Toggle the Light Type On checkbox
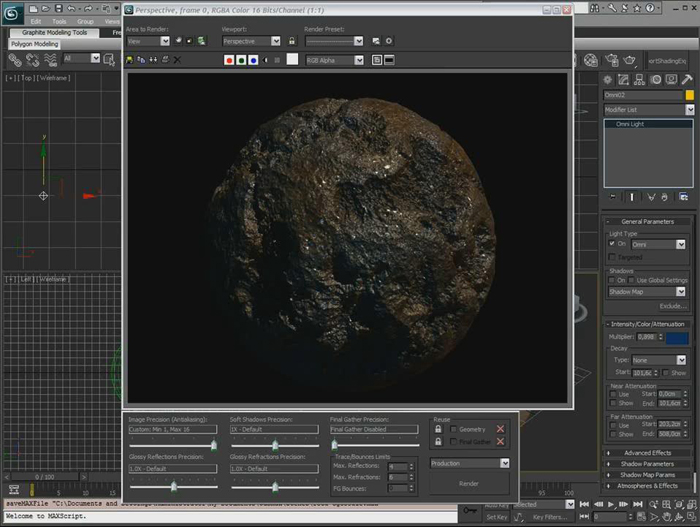 click(612, 243)
